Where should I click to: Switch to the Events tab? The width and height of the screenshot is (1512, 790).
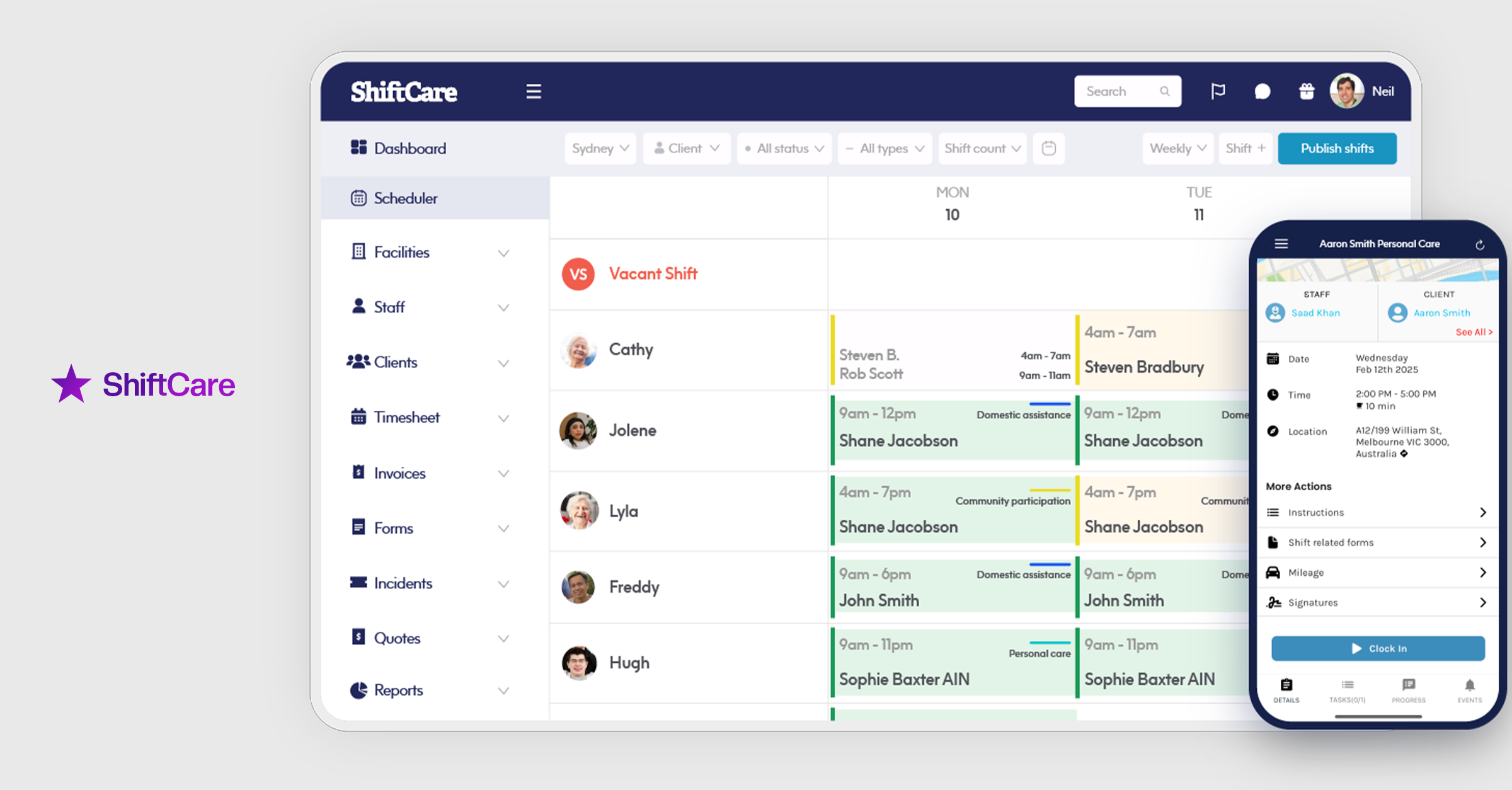[1469, 690]
